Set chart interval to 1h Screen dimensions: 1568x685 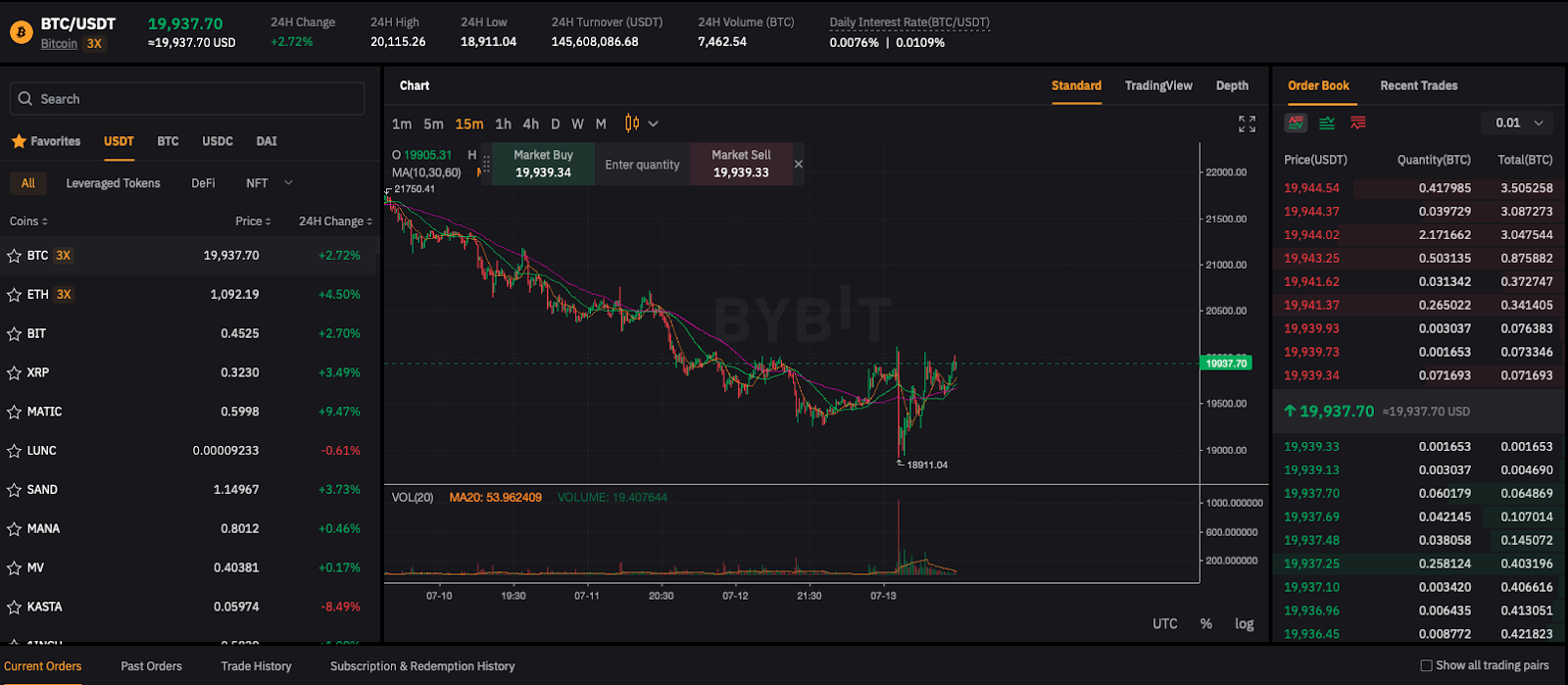coord(503,124)
